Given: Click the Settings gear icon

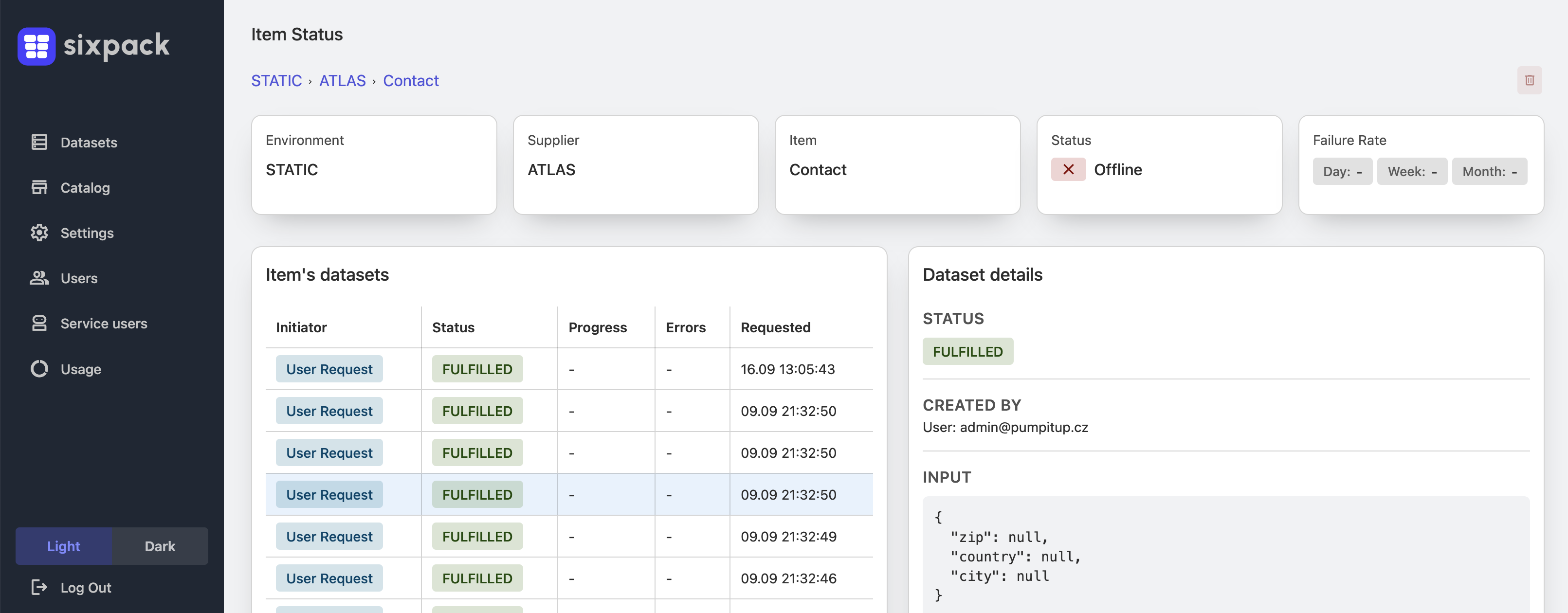Looking at the screenshot, I should pos(39,233).
